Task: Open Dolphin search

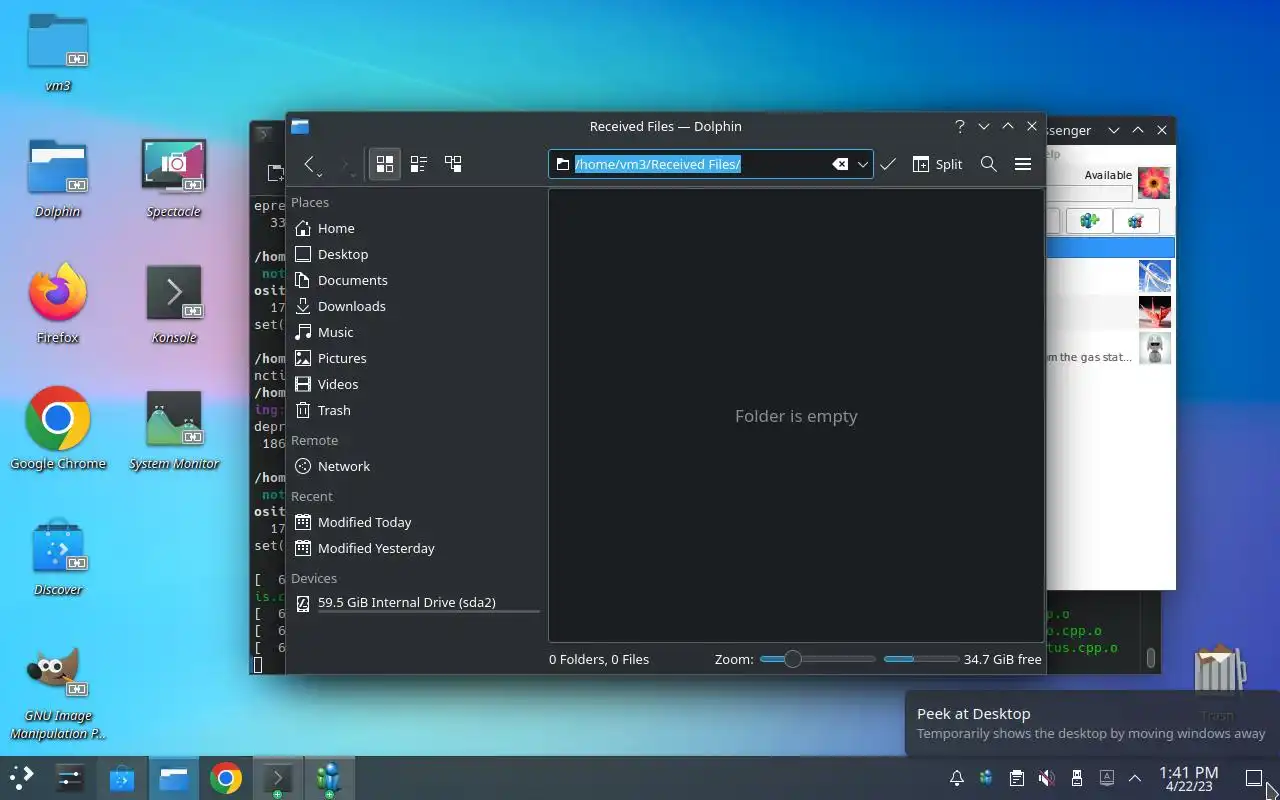Action: (x=989, y=164)
